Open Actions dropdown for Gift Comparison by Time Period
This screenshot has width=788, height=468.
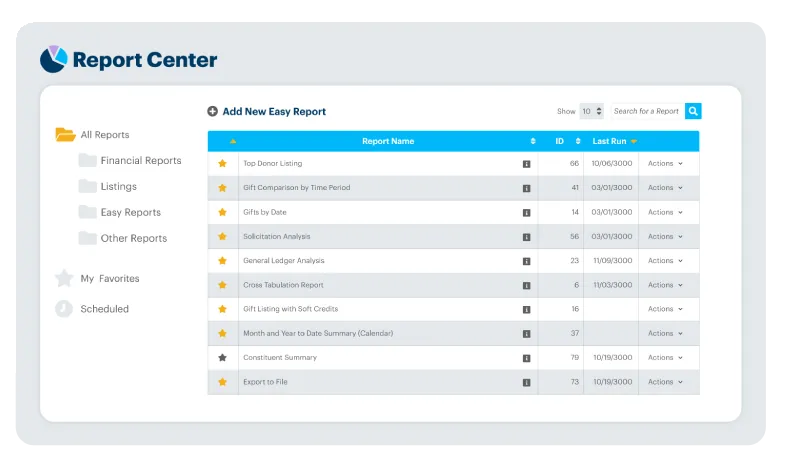click(665, 188)
